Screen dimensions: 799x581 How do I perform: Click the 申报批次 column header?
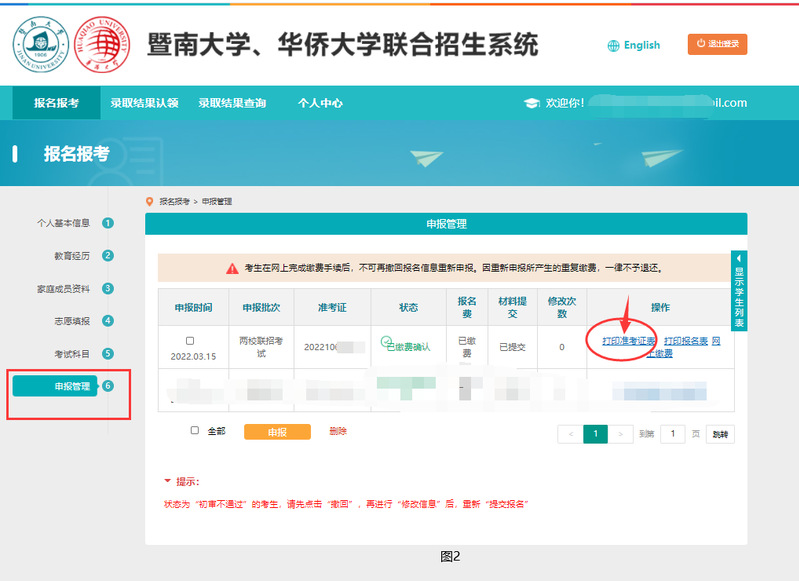click(x=261, y=307)
